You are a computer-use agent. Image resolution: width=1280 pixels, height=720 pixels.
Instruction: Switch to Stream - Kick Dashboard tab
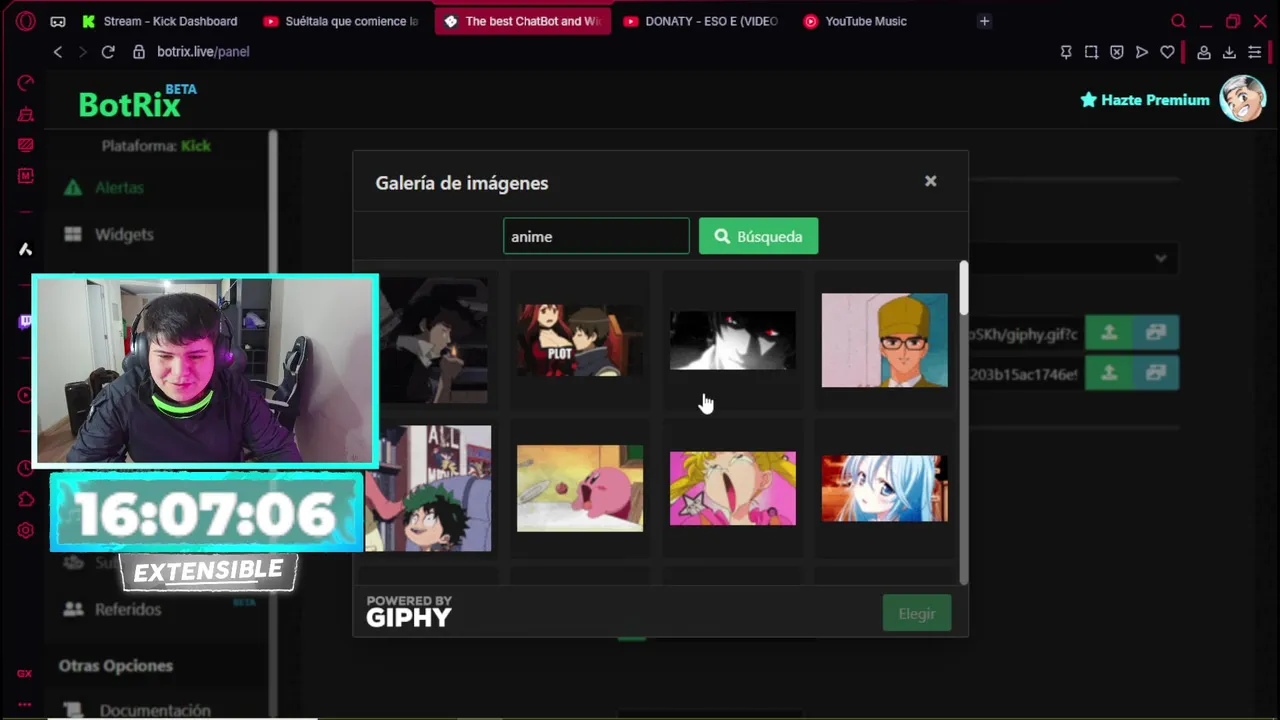(x=160, y=21)
